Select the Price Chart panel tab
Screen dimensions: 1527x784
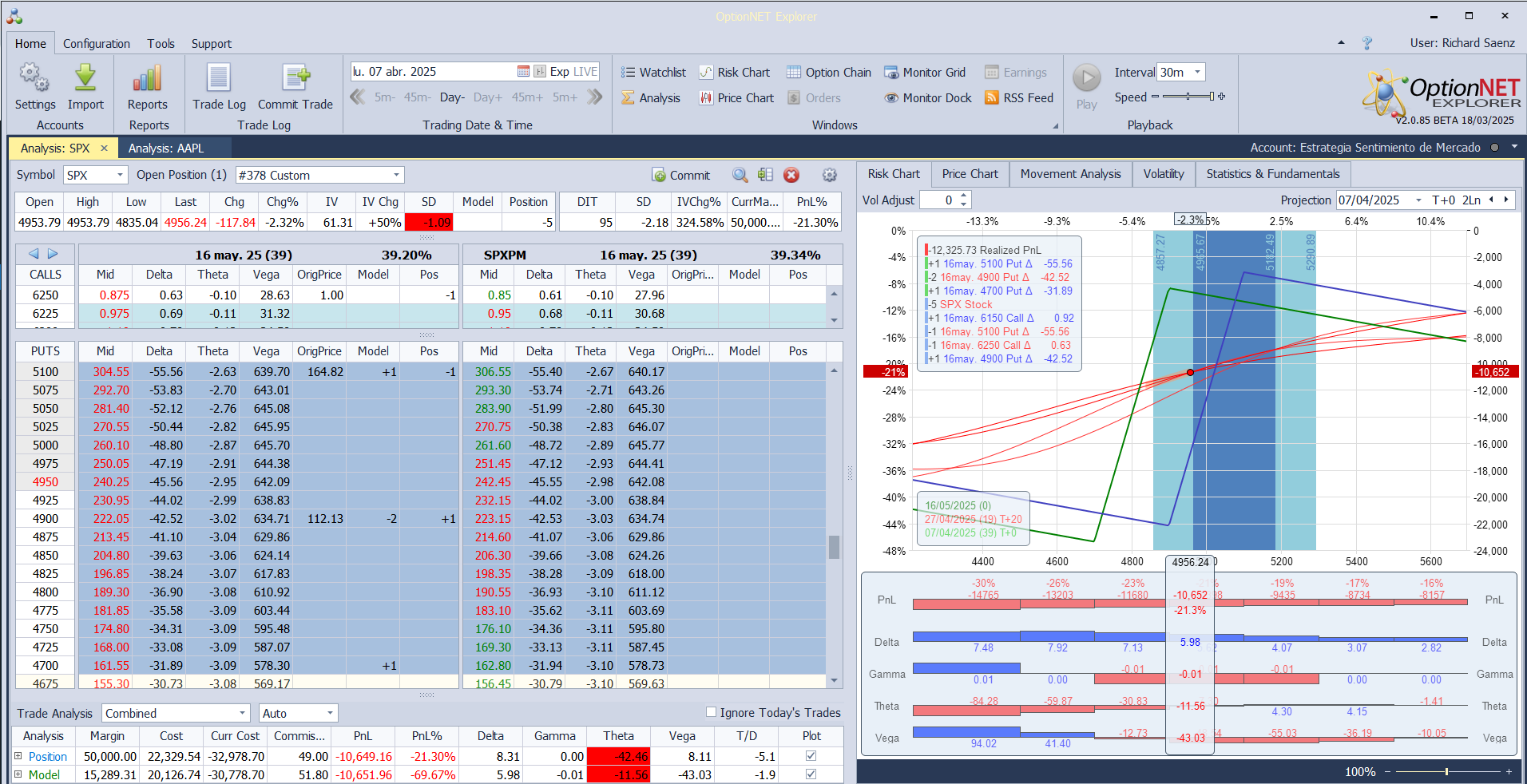[x=970, y=174]
